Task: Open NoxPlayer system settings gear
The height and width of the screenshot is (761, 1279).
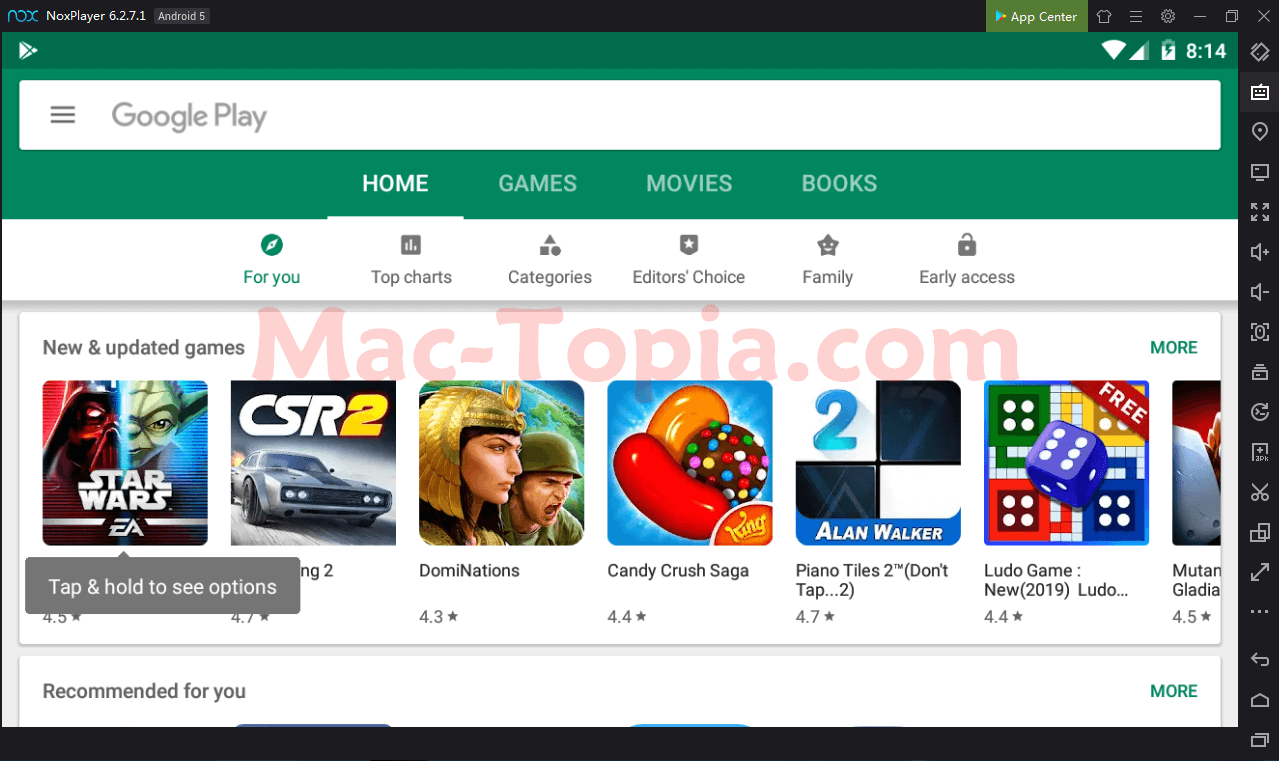Action: click(x=1168, y=16)
